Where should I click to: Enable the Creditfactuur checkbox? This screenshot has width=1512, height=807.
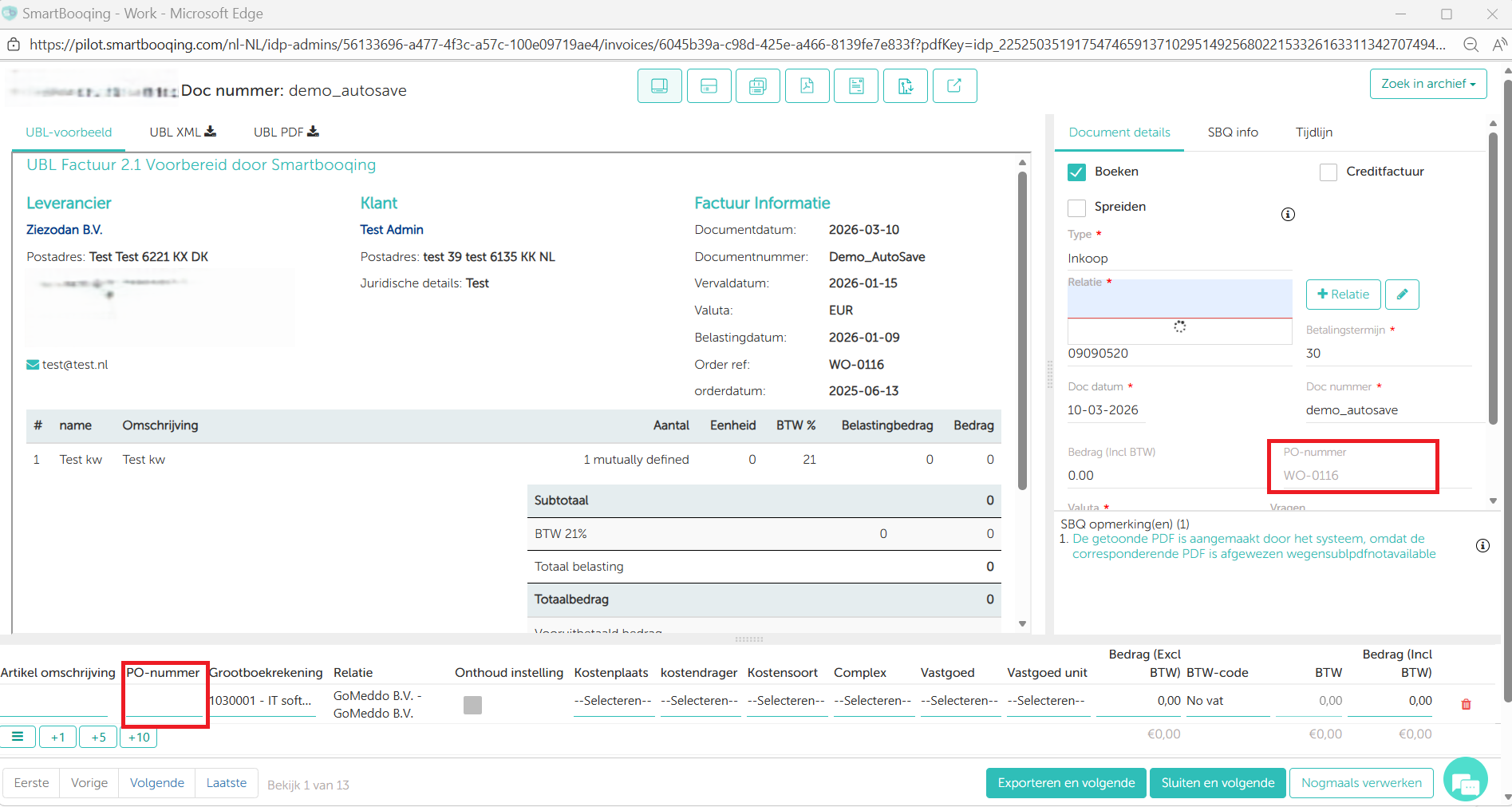point(1328,172)
